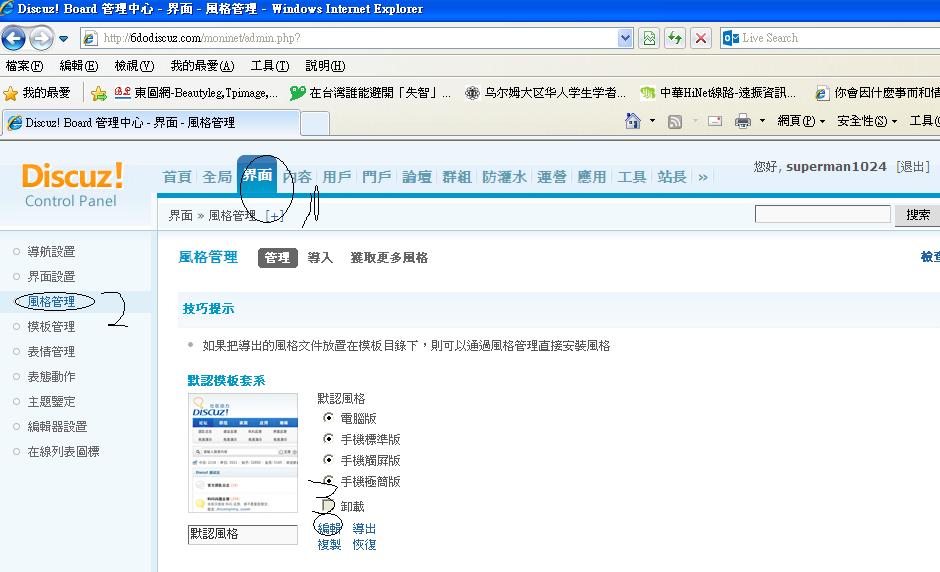This screenshot has width=940, height=572.
Task: Open 表情管理 in the sidebar
Action: pos(51,352)
